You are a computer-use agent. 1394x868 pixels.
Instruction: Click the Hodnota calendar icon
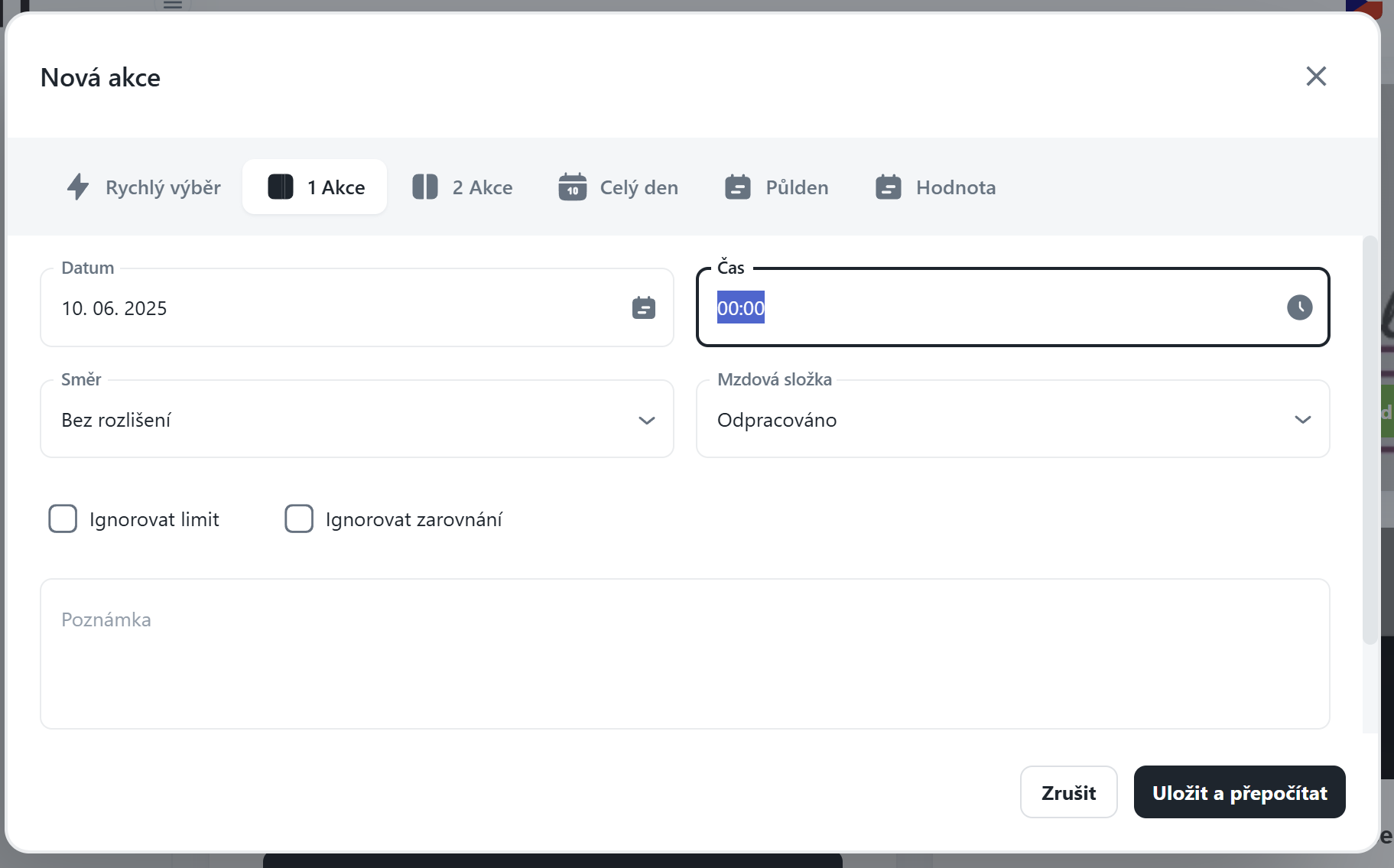coord(889,187)
